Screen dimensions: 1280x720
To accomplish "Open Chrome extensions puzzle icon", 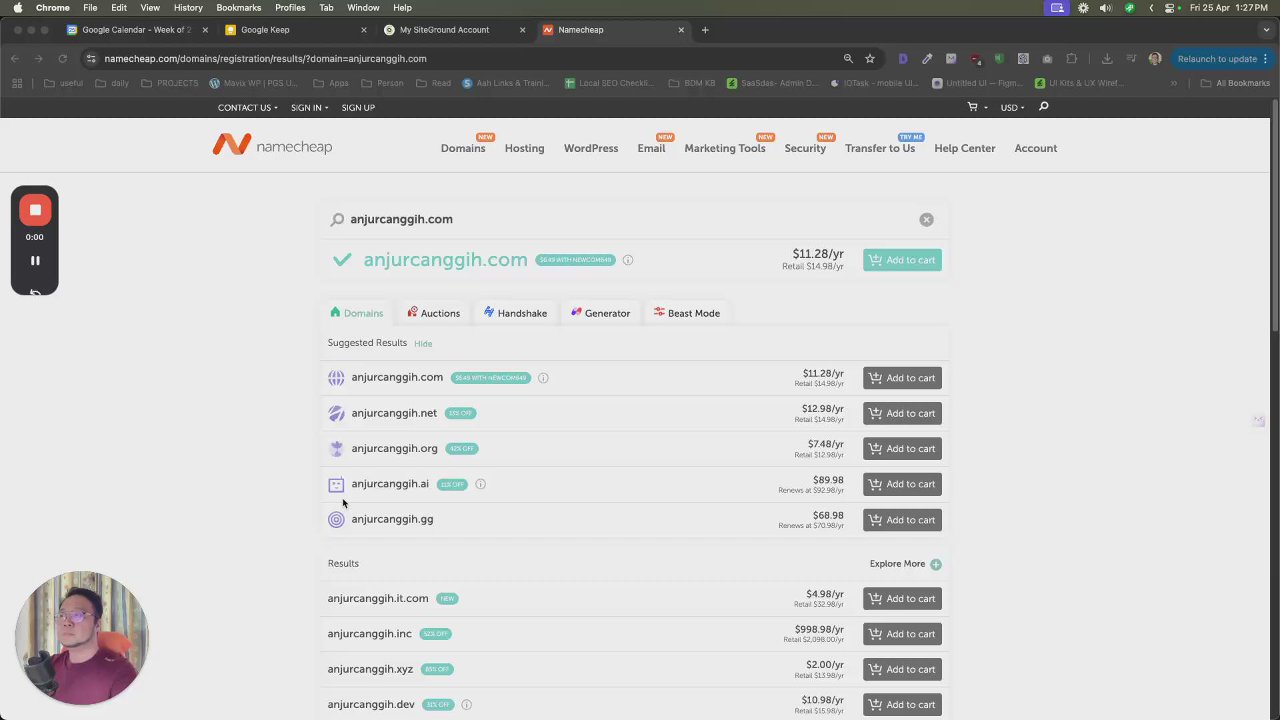I will click(1071, 58).
